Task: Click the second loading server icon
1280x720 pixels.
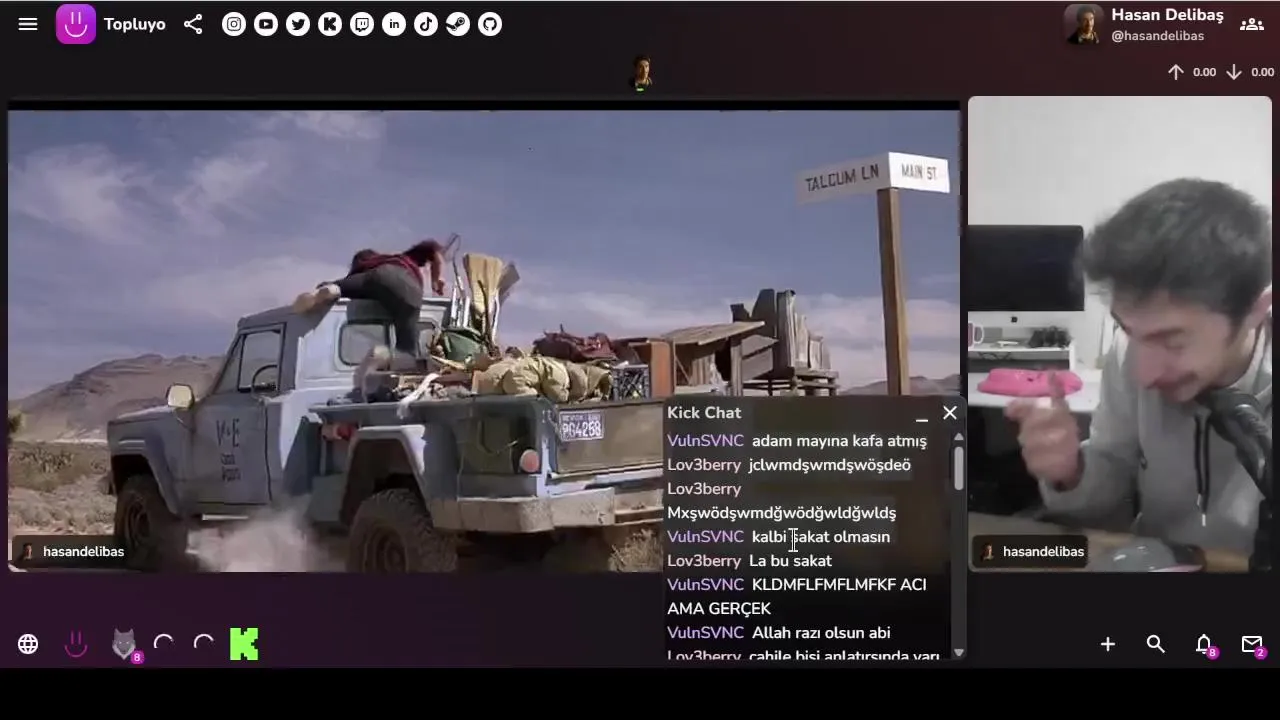Action: click(x=204, y=644)
